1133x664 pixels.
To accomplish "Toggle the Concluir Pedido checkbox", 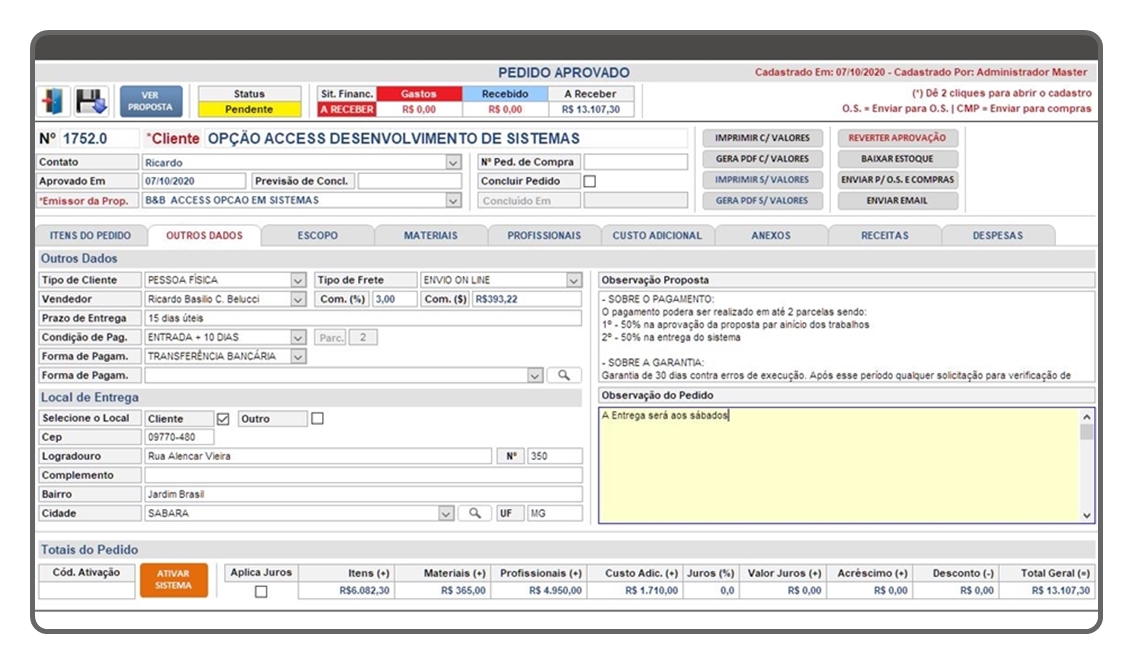I will coord(590,181).
